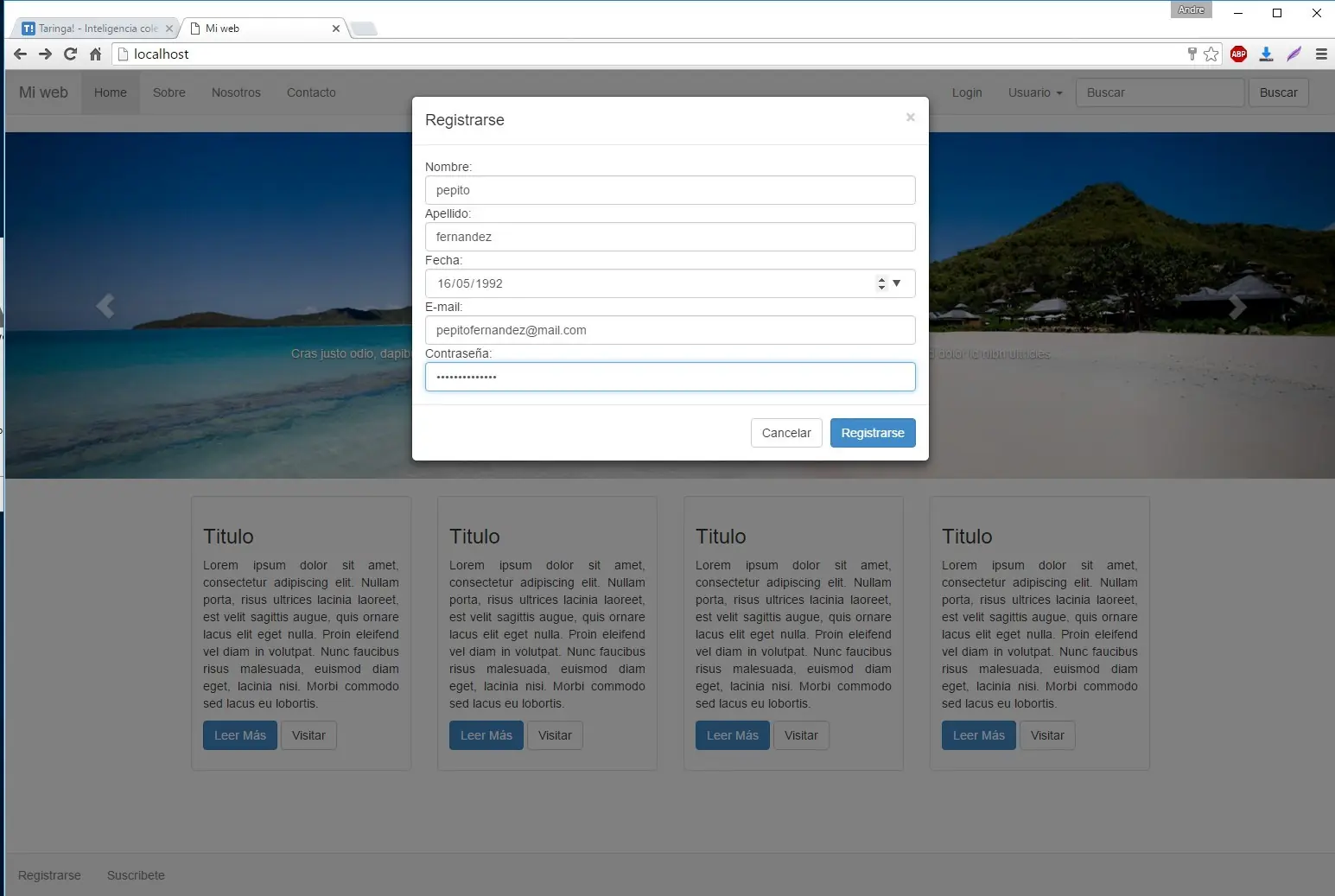Open the Suscribete footer link
1335x896 pixels.
point(136,875)
